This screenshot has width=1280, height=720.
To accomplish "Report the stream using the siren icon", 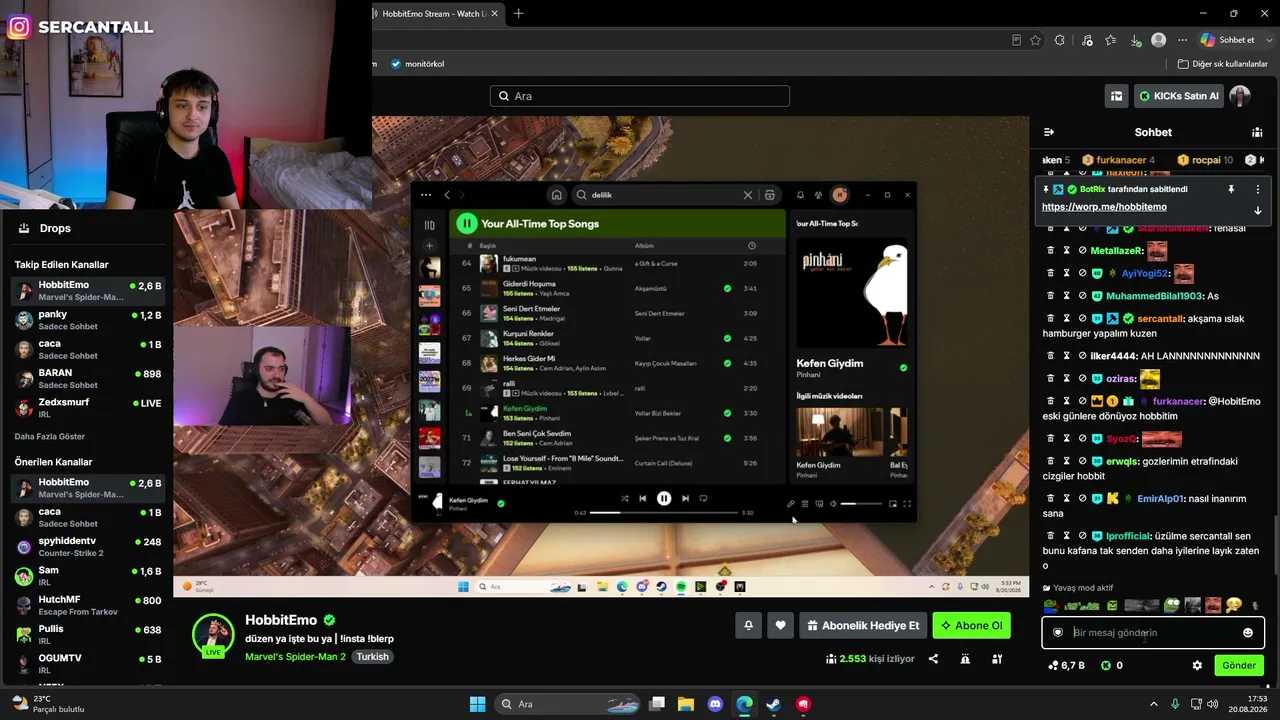I will point(965,659).
